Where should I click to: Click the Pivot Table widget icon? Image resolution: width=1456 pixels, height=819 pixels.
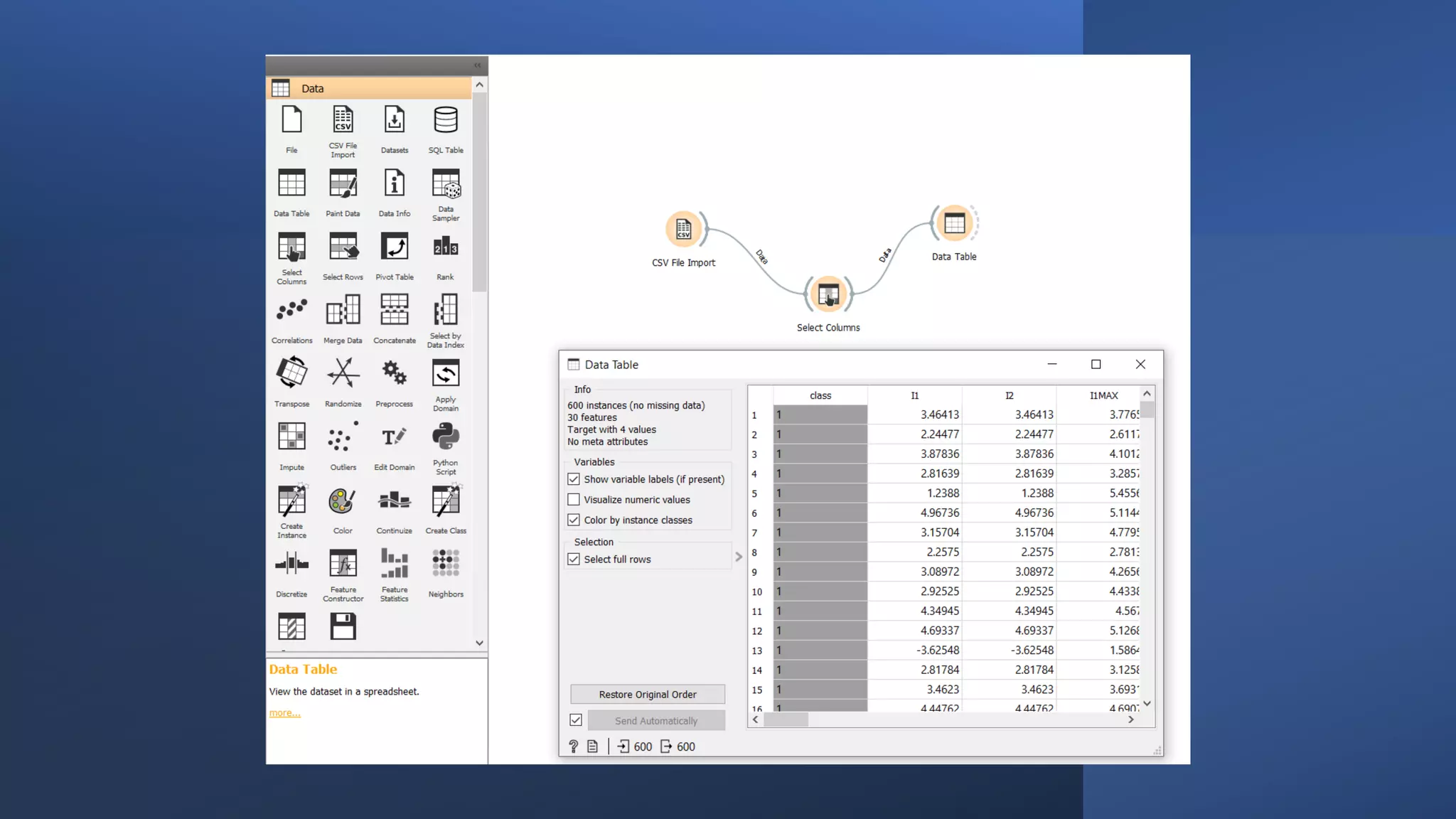[394, 247]
